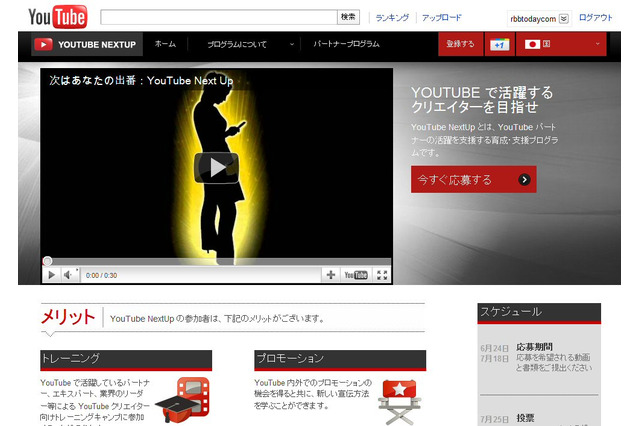Click the small play button in player controls
640x426 pixels.
(51, 275)
